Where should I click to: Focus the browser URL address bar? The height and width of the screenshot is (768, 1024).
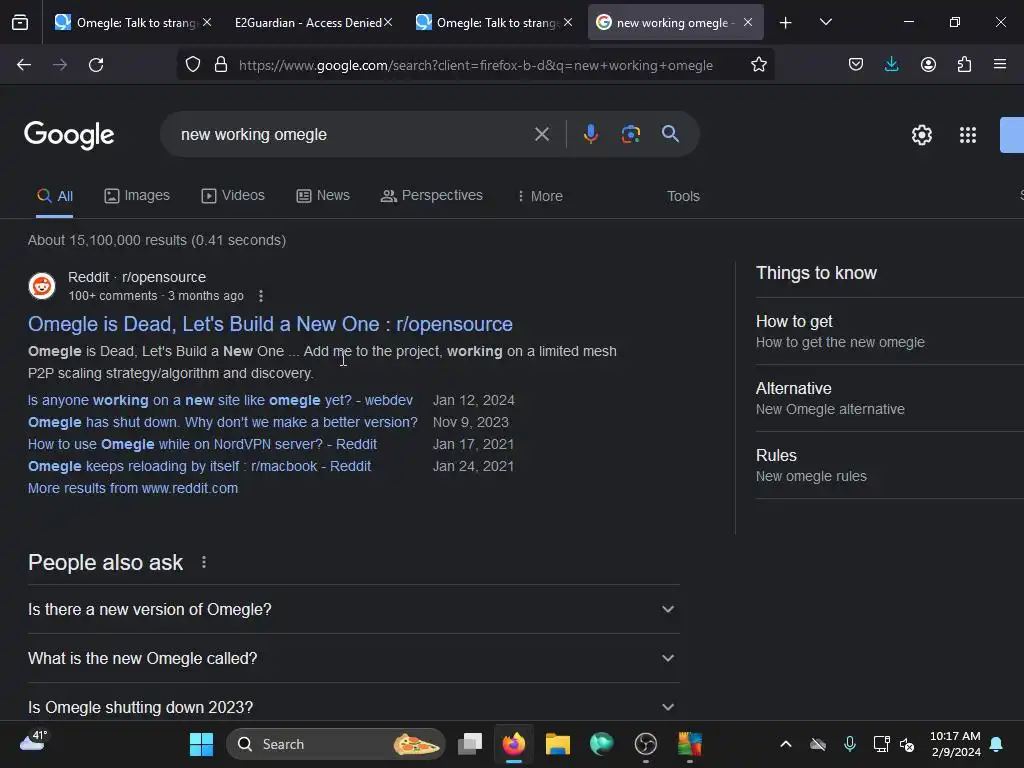click(475, 65)
